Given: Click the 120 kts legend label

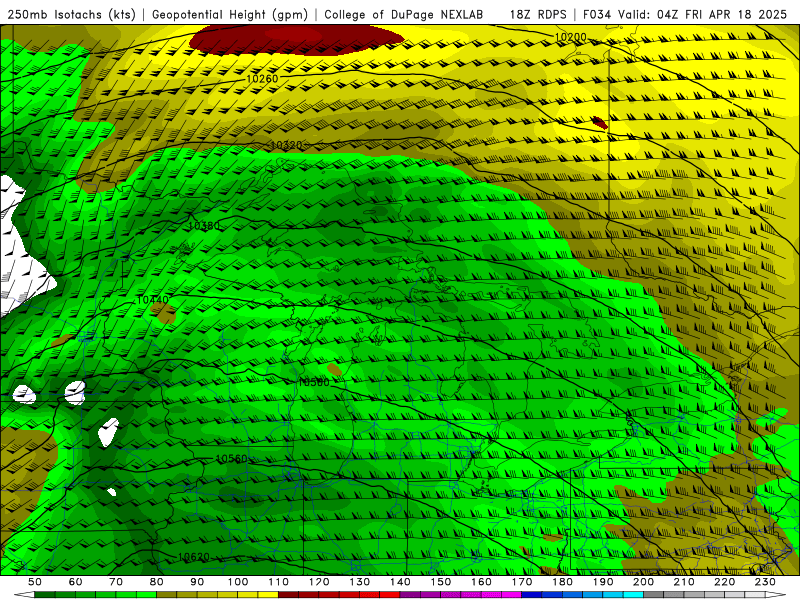Looking at the screenshot, I should (x=319, y=582).
